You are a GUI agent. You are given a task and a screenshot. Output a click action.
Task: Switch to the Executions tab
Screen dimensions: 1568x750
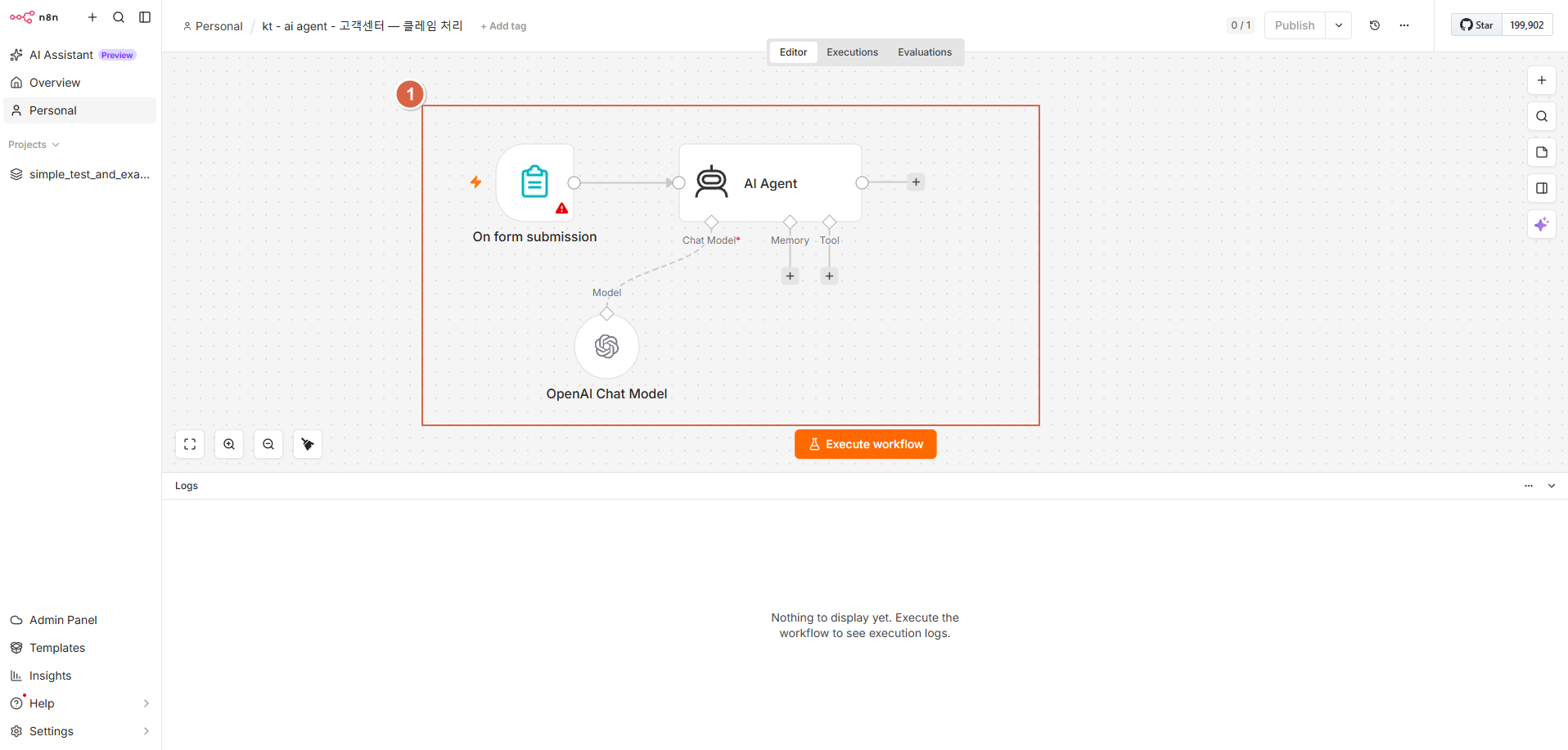[x=852, y=52]
